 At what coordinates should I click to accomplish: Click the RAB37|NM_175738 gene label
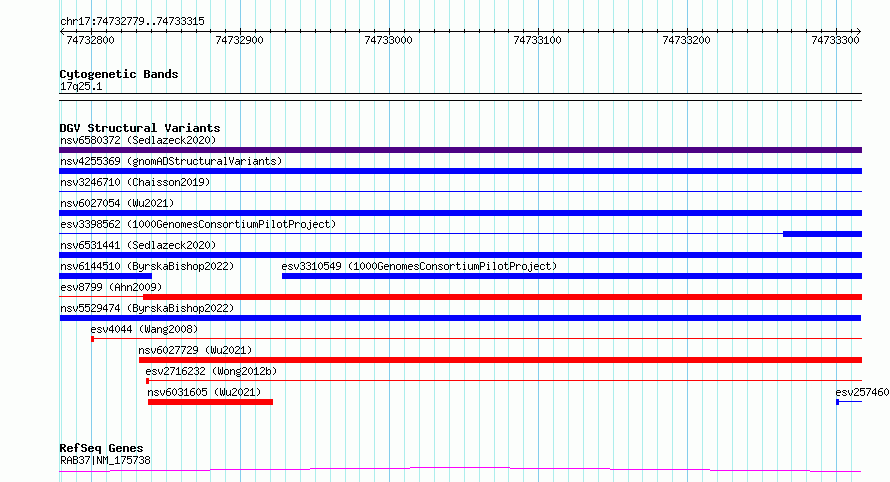106,460
